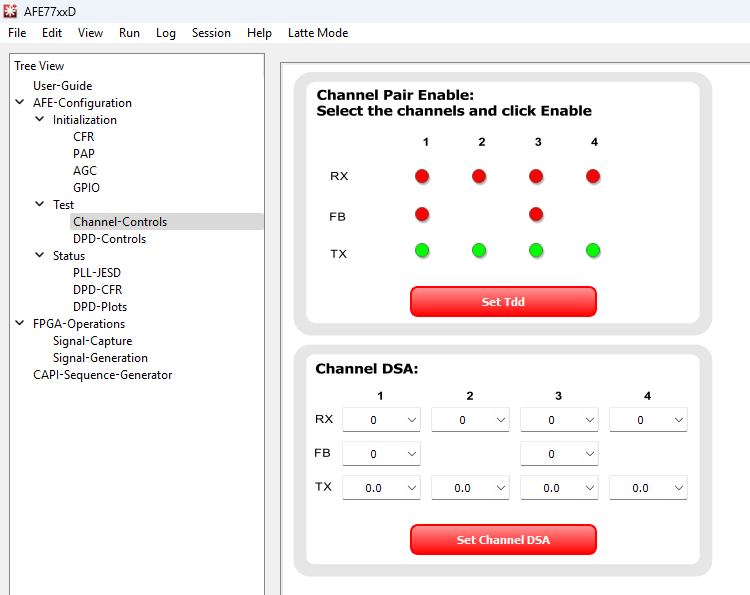Click the Set Tdd button

503,302
